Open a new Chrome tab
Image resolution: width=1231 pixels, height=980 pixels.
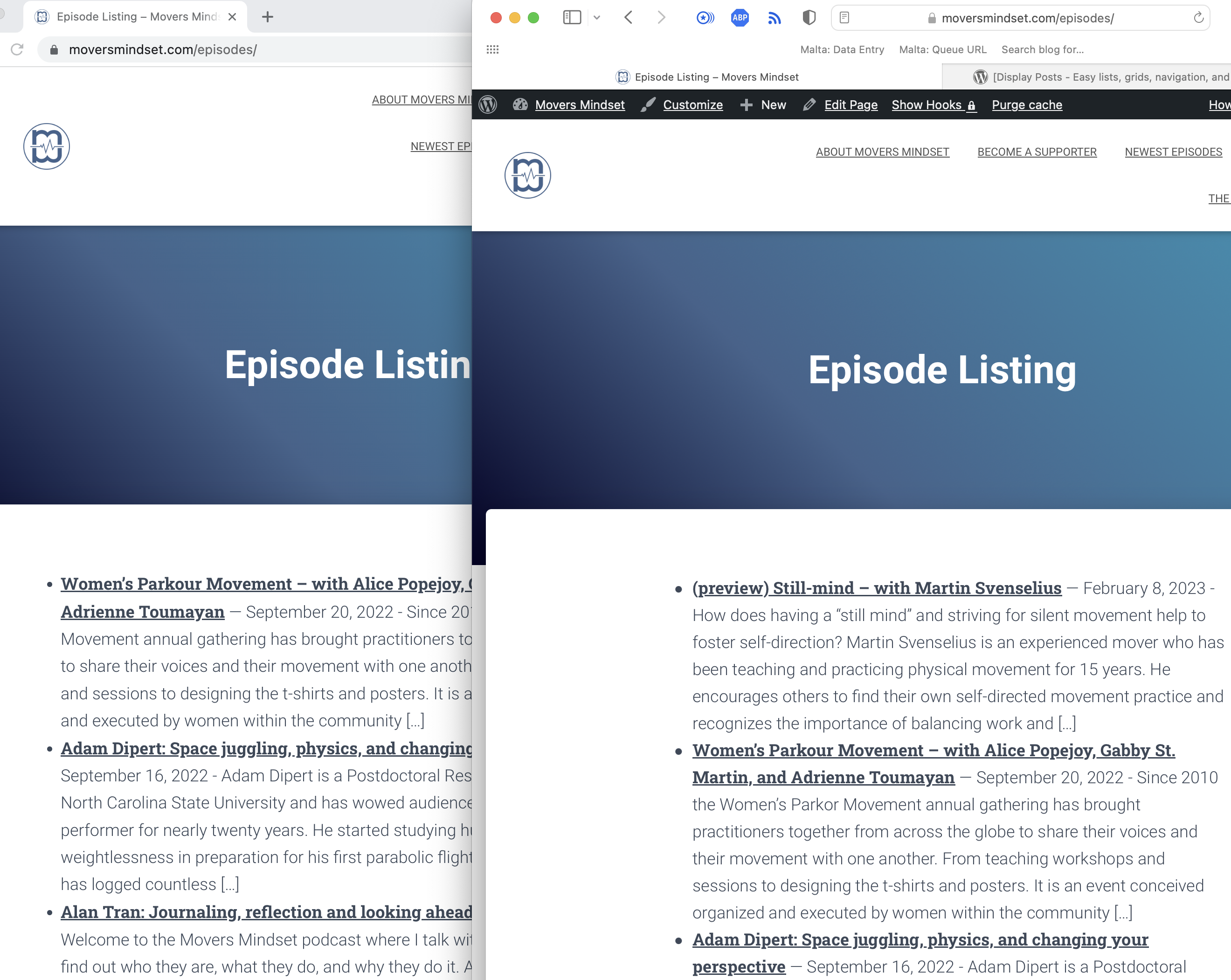[x=267, y=17]
